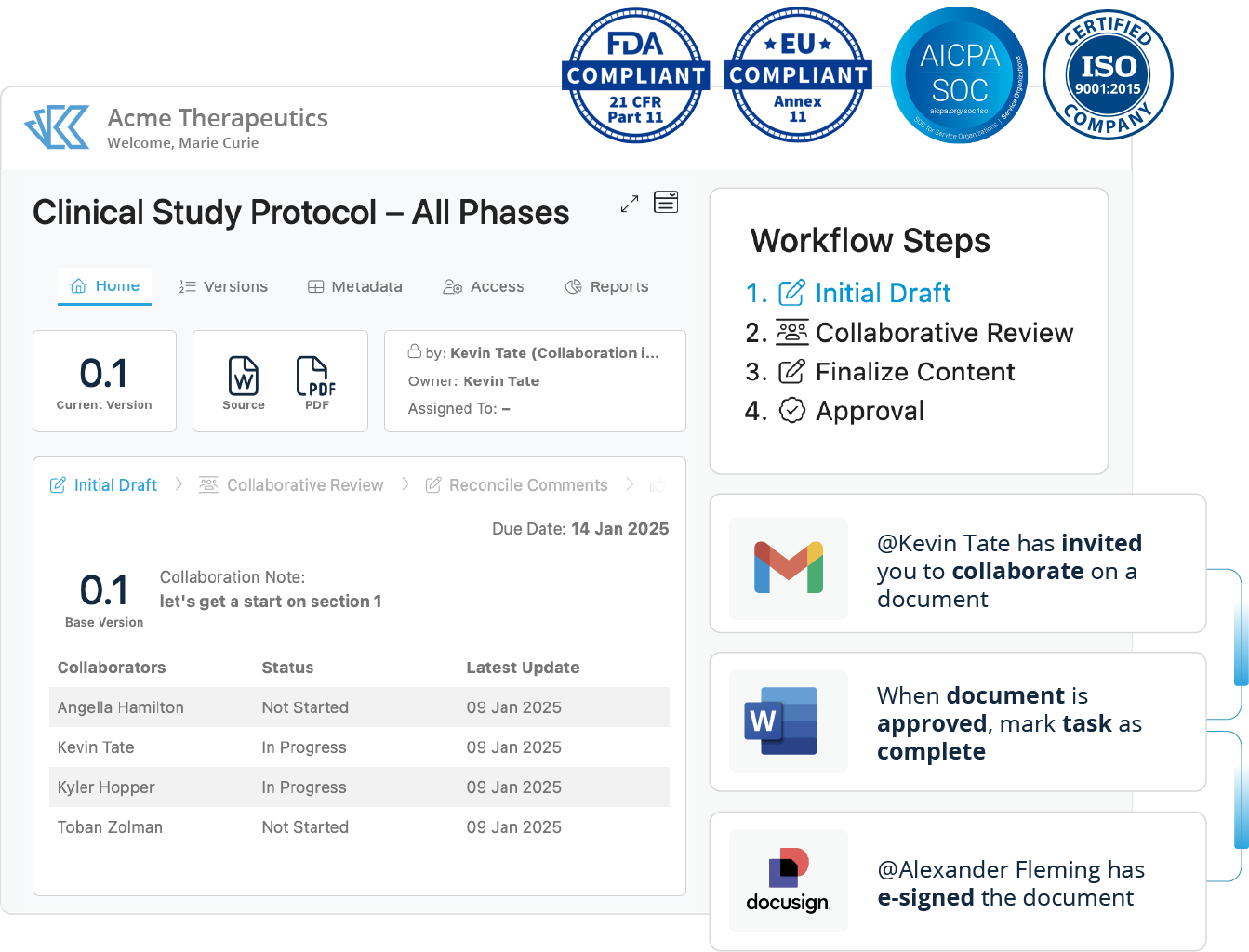
Task: Click Initial Draft in Workflow Steps
Action: (883, 293)
